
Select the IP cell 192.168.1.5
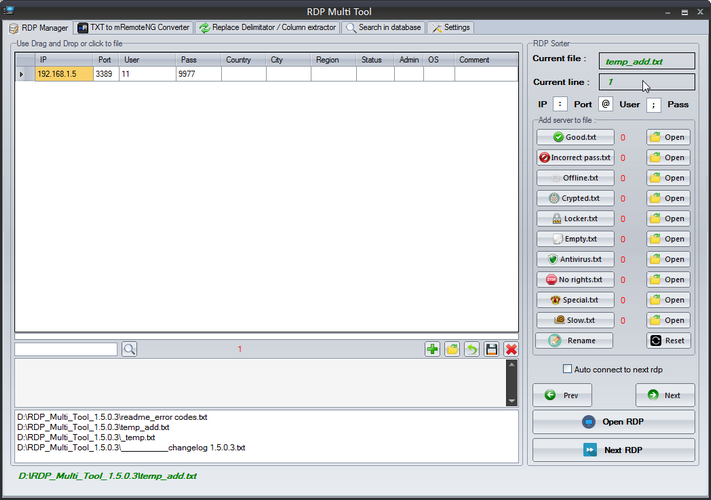(64, 74)
